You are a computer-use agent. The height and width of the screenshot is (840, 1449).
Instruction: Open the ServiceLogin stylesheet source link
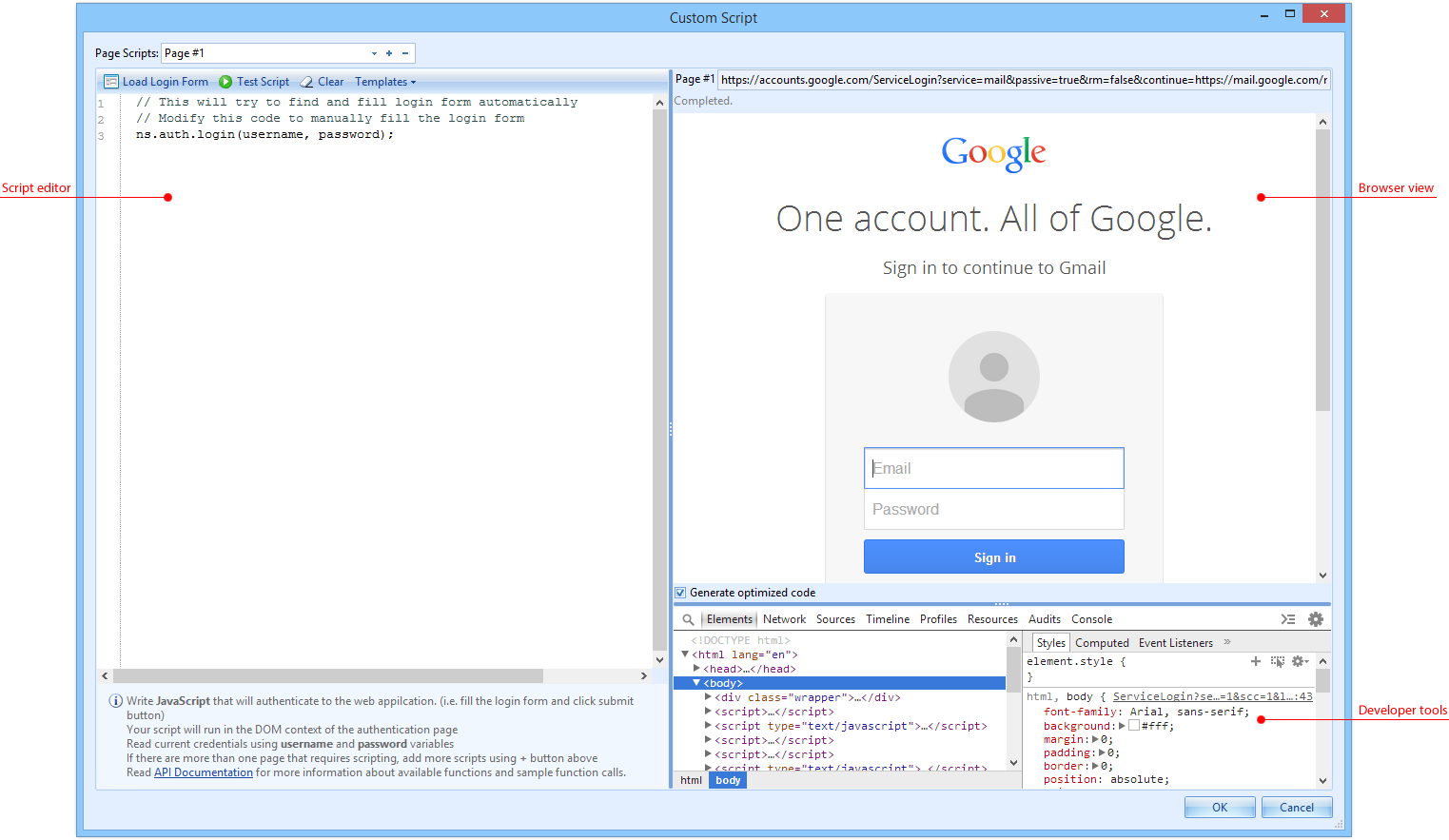point(1213,696)
